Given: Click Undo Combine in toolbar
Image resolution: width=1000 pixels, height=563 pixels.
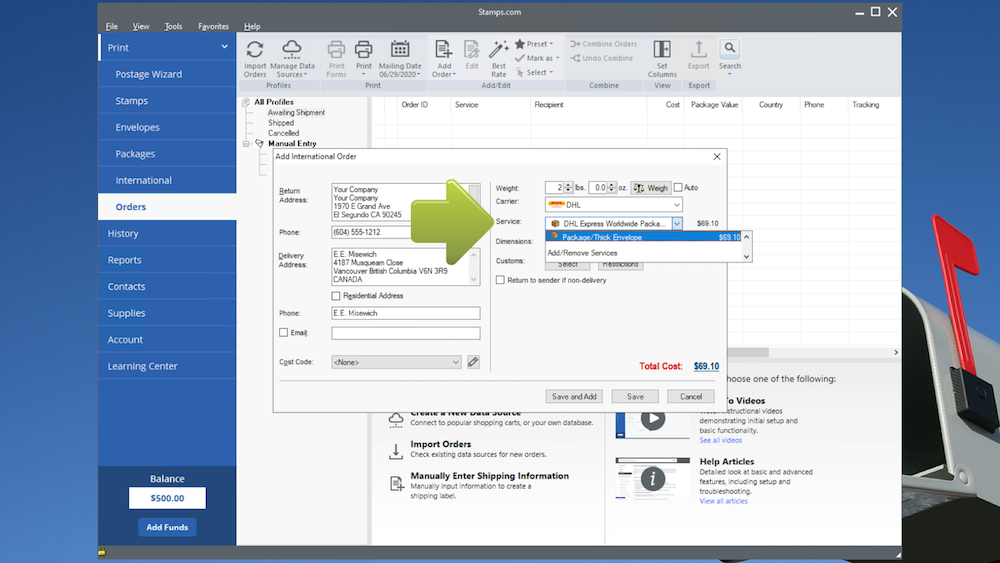Looking at the screenshot, I should (601, 58).
